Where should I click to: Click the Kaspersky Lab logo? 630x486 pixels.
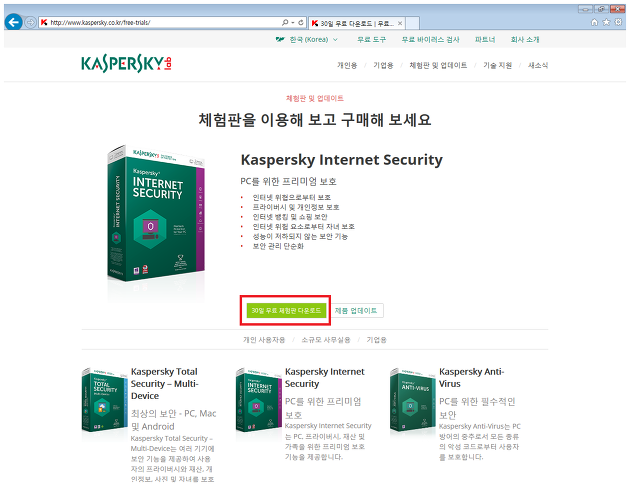coord(127,63)
